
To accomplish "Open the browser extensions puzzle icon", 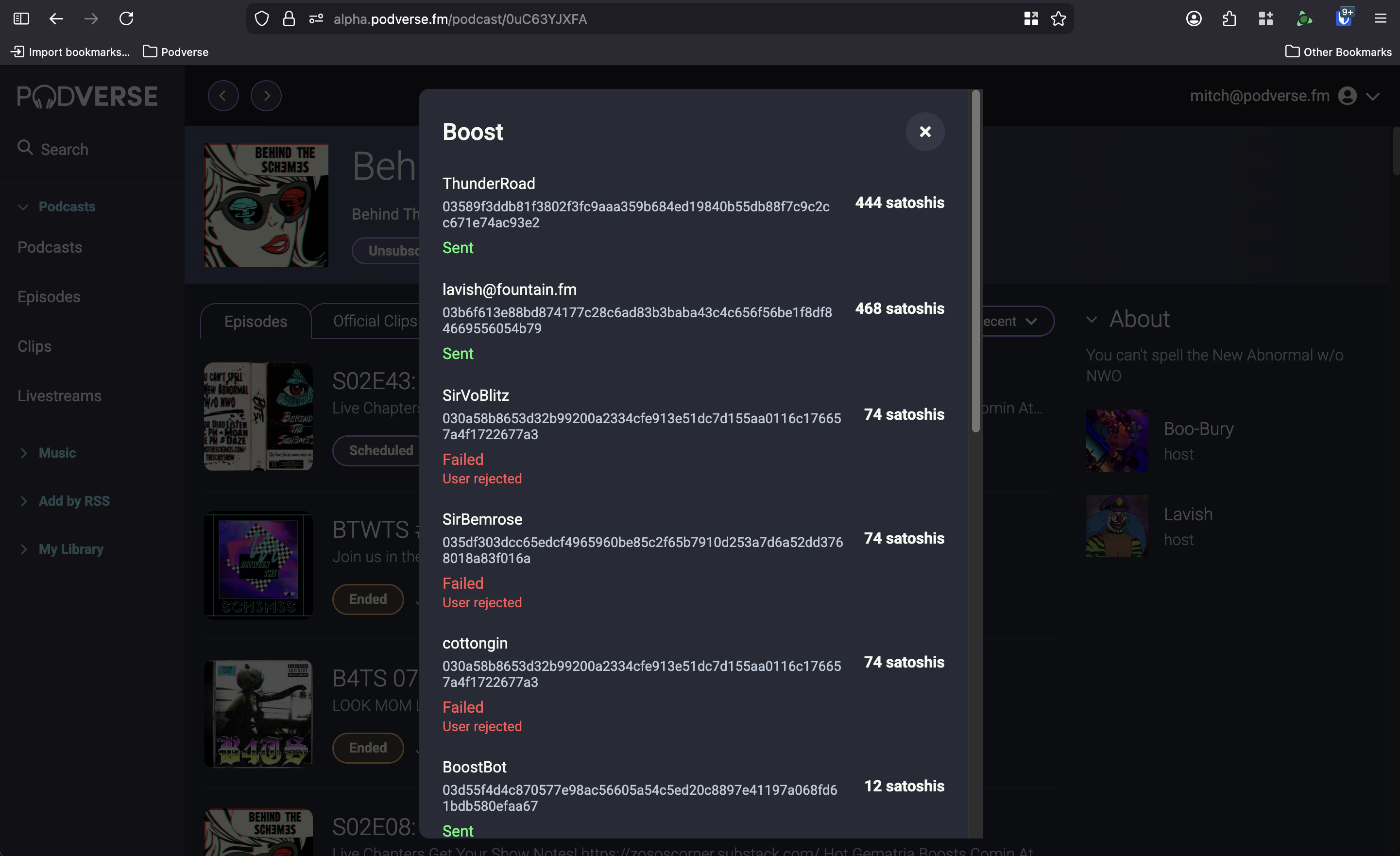I will 1229,19.
